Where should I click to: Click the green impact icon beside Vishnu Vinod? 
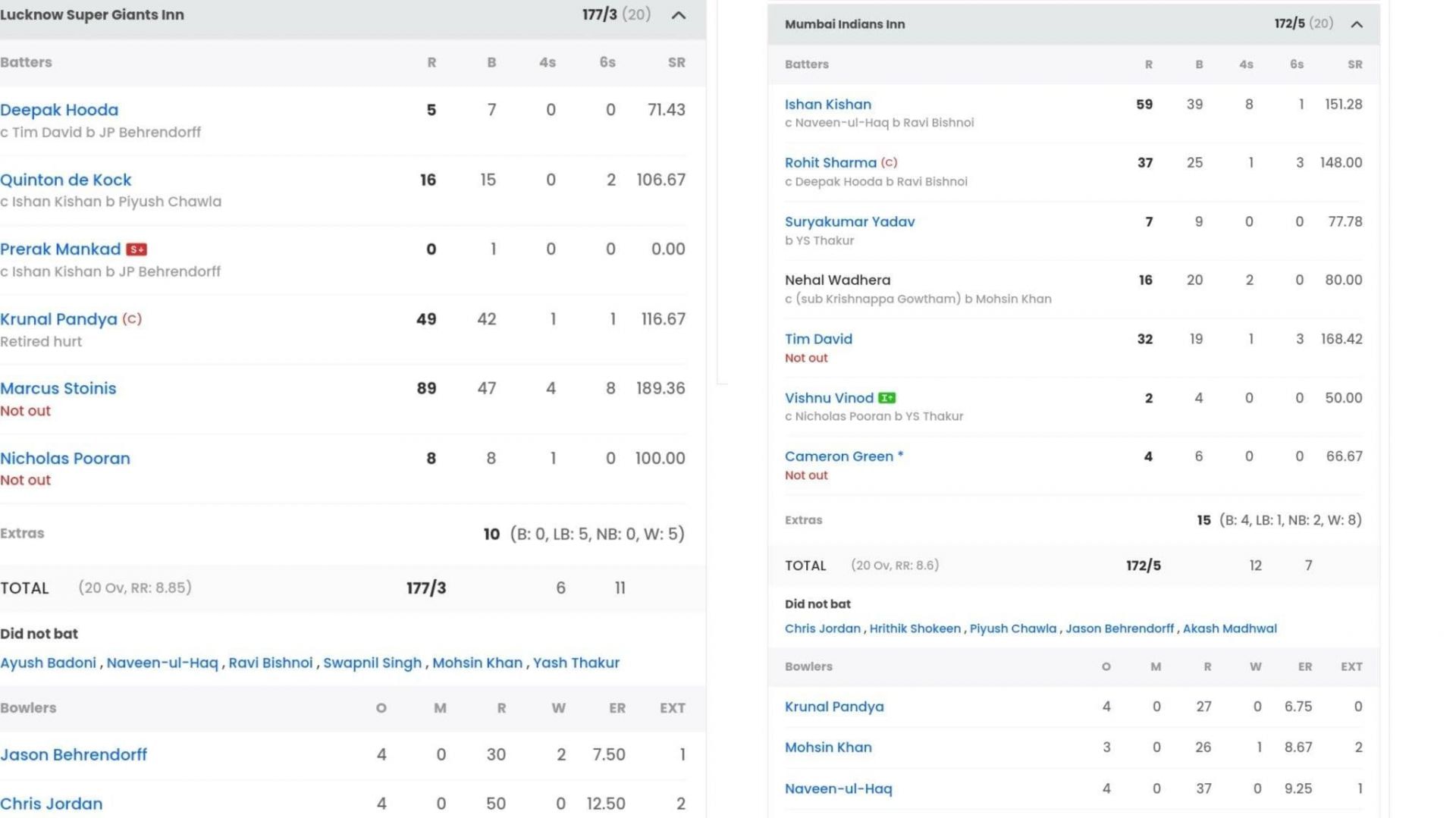(x=886, y=398)
